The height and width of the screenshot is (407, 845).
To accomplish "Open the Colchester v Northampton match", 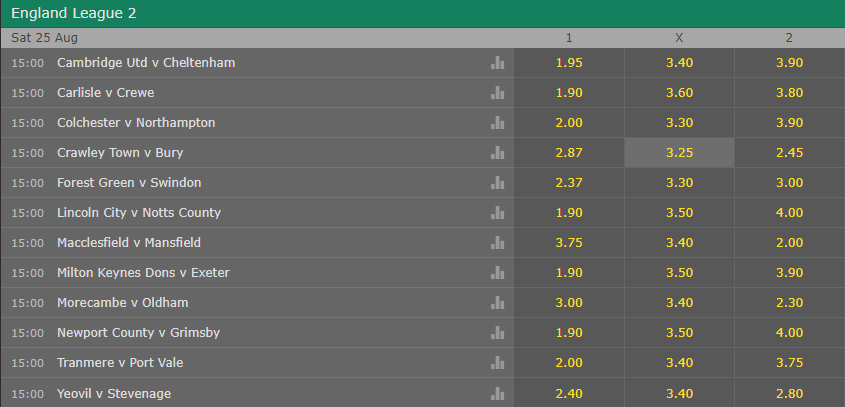I will point(136,123).
